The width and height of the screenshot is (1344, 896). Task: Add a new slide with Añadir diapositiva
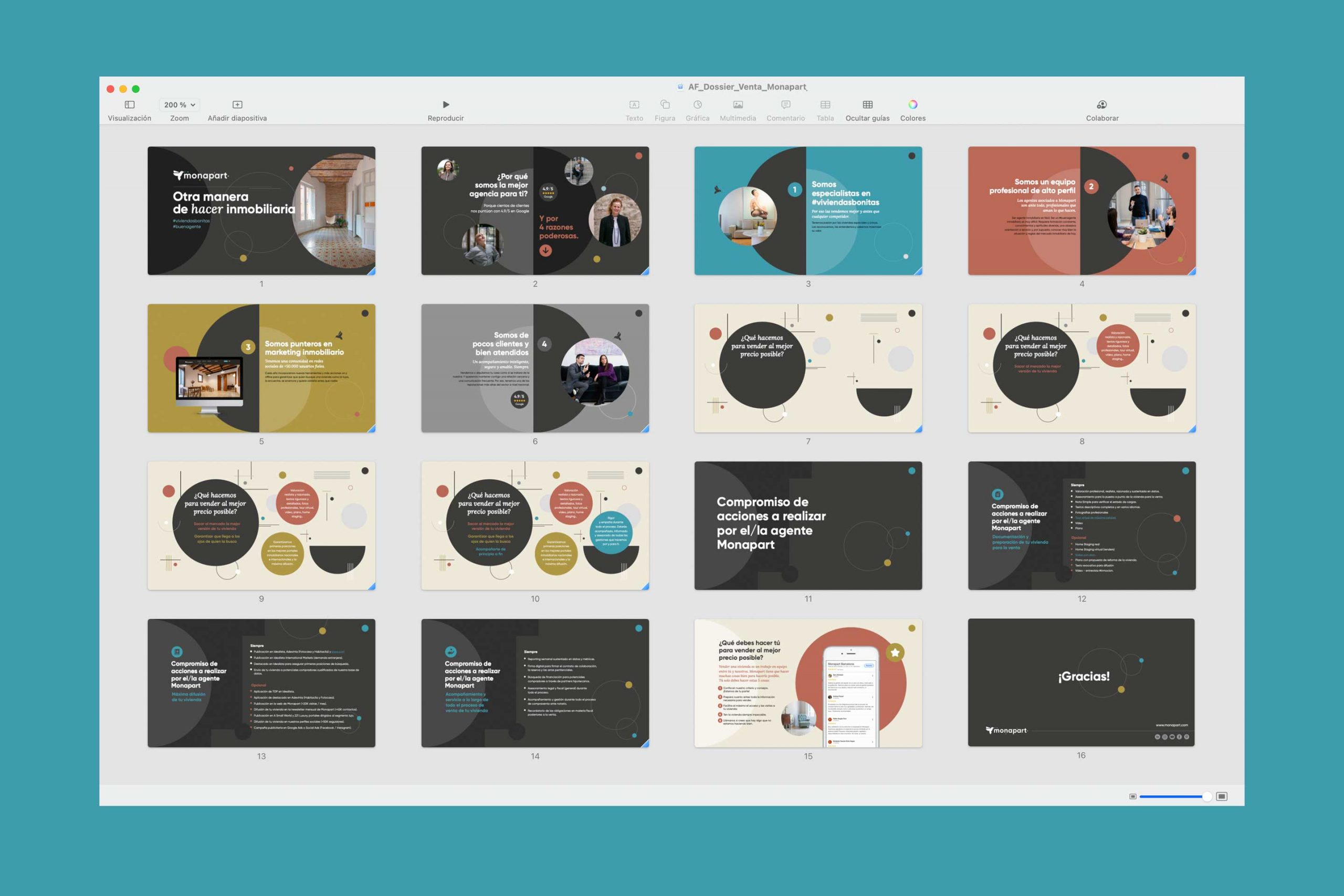point(237,105)
